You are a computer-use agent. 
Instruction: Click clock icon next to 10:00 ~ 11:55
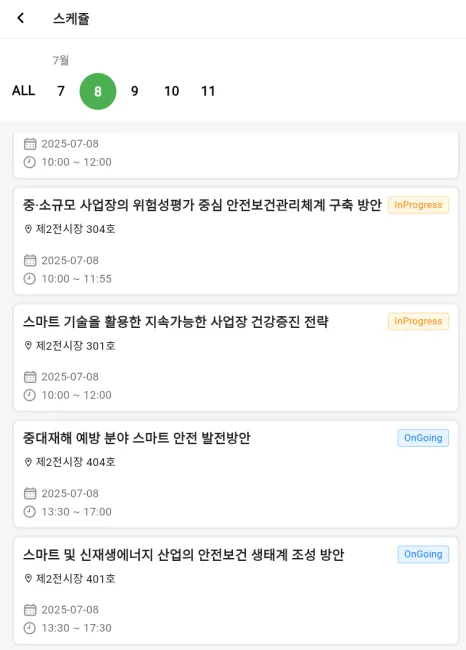click(x=29, y=279)
